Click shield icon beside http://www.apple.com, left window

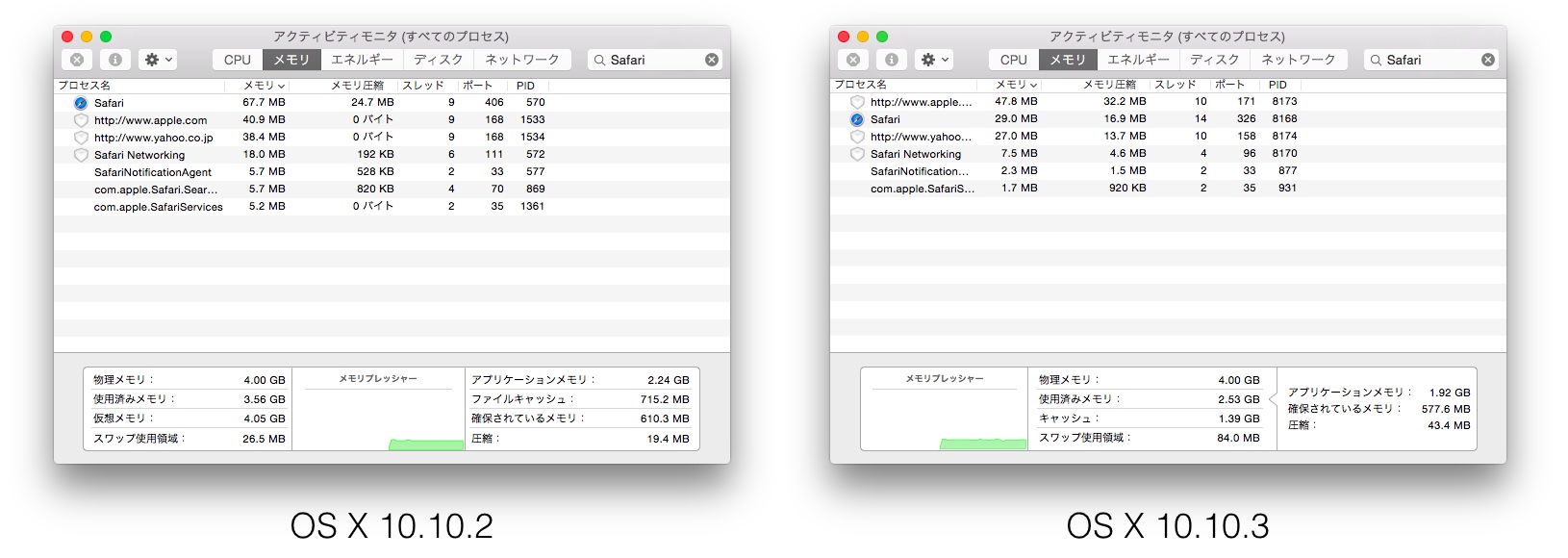[81, 120]
